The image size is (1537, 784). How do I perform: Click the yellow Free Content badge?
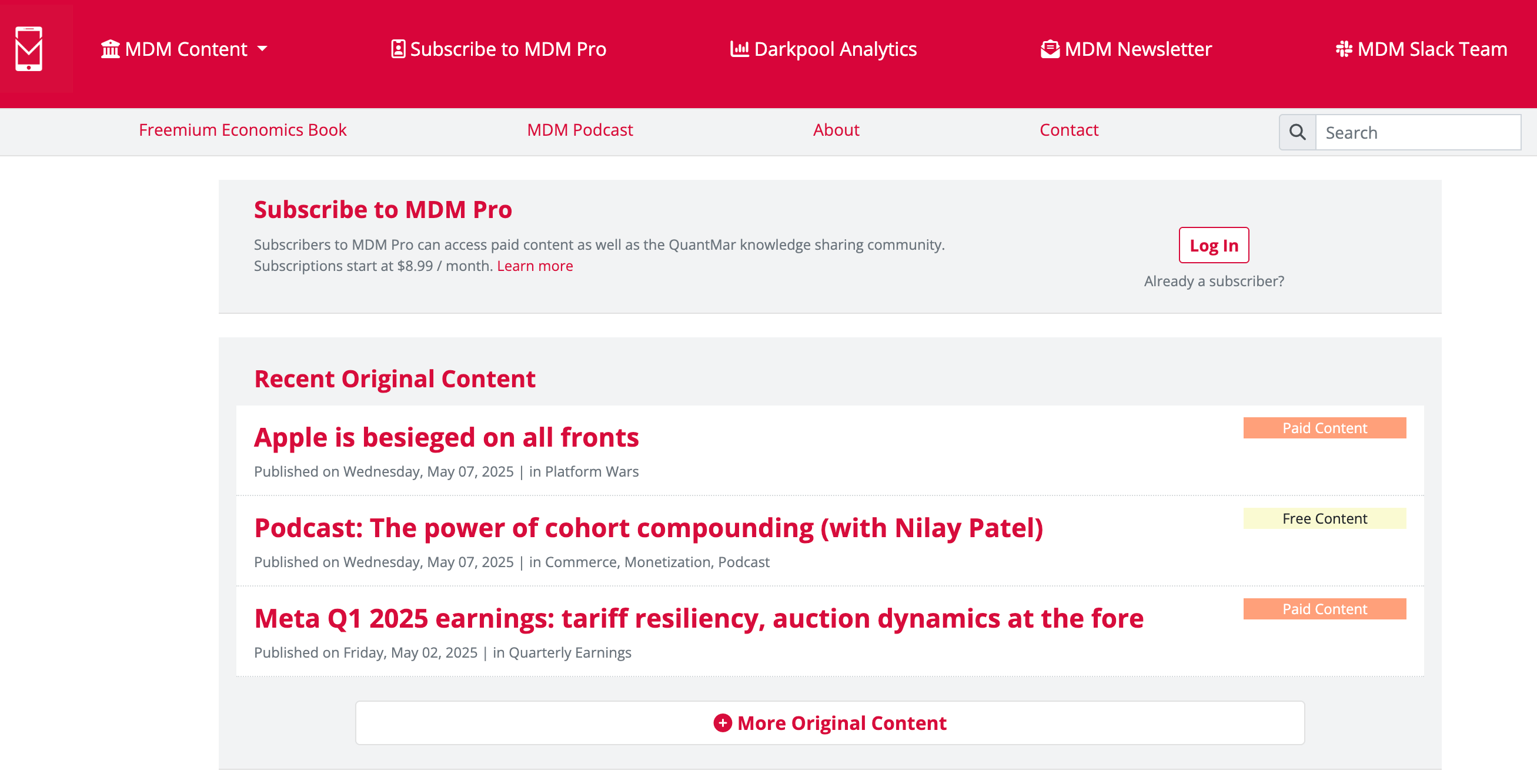(1324, 518)
